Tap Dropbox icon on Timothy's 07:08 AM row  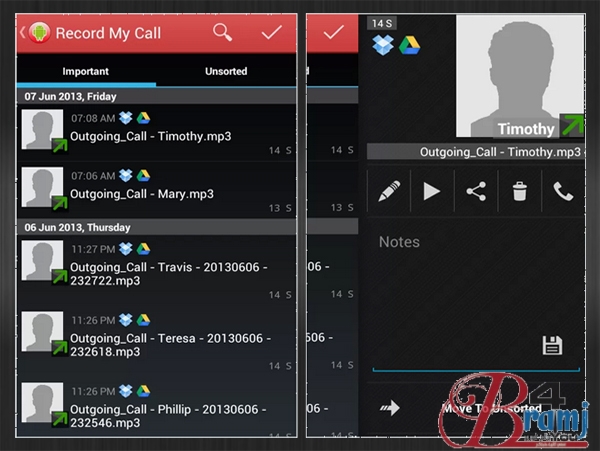point(126,118)
